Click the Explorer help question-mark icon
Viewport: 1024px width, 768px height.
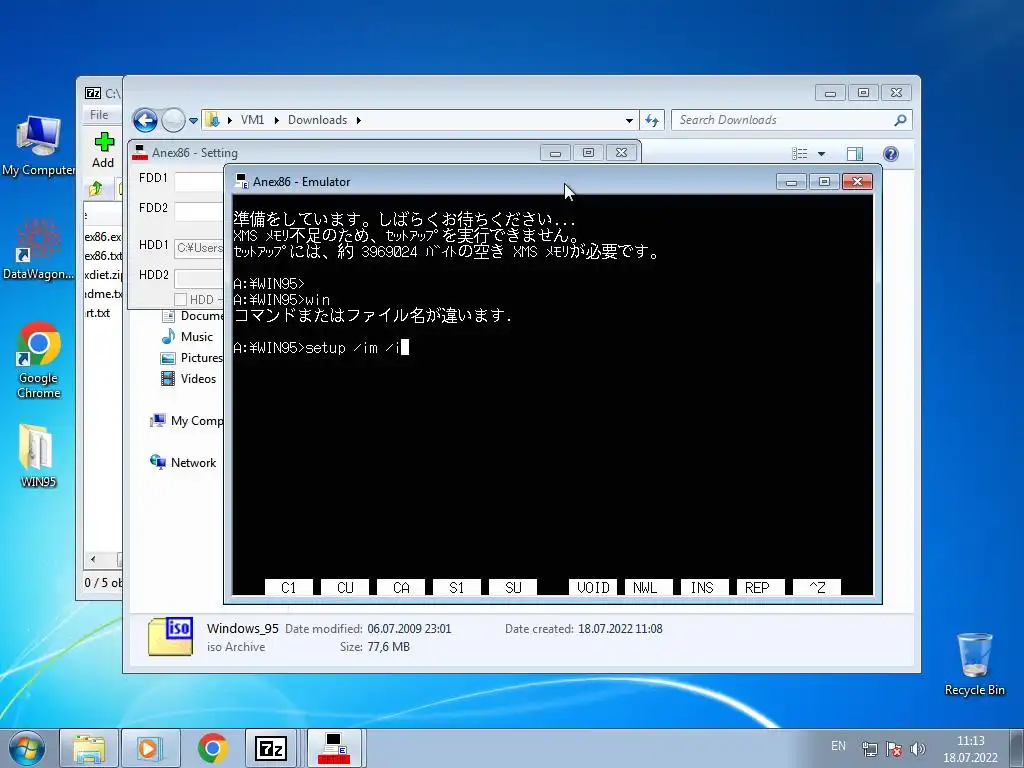[x=891, y=153]
